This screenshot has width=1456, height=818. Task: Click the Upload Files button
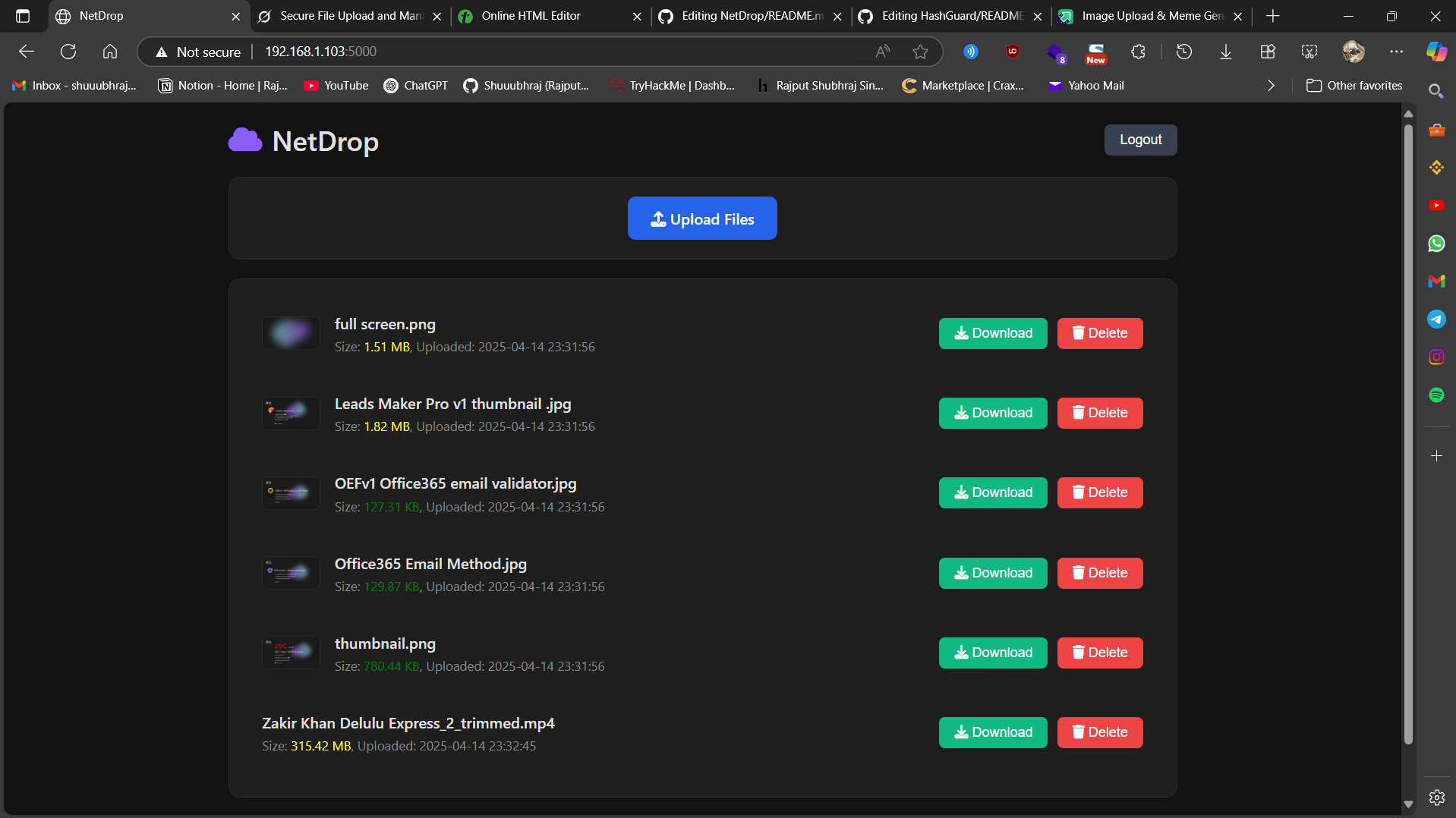click(701, 219)
